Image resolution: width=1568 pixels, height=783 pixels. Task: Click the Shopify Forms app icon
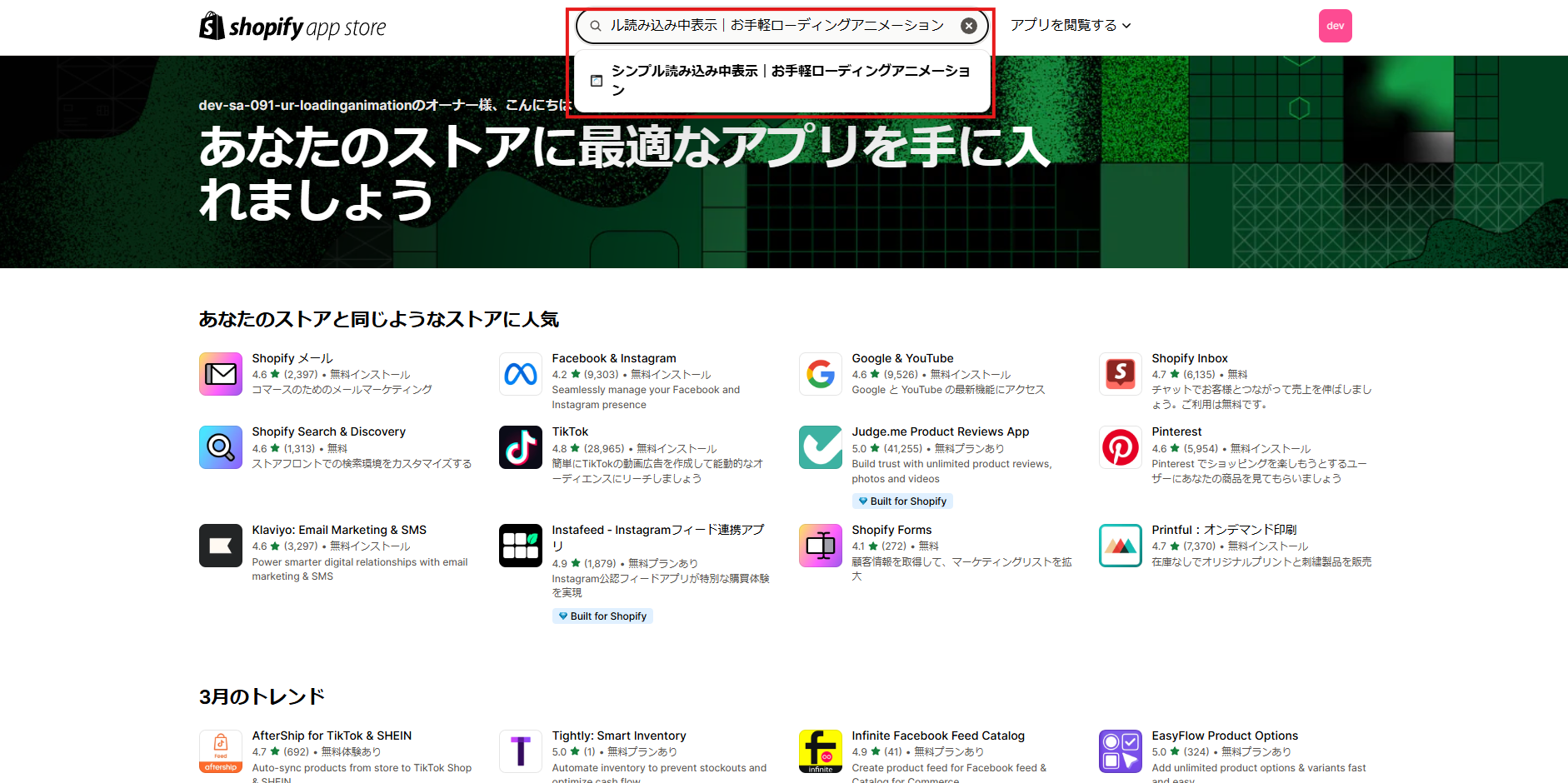tap(820, 546)
